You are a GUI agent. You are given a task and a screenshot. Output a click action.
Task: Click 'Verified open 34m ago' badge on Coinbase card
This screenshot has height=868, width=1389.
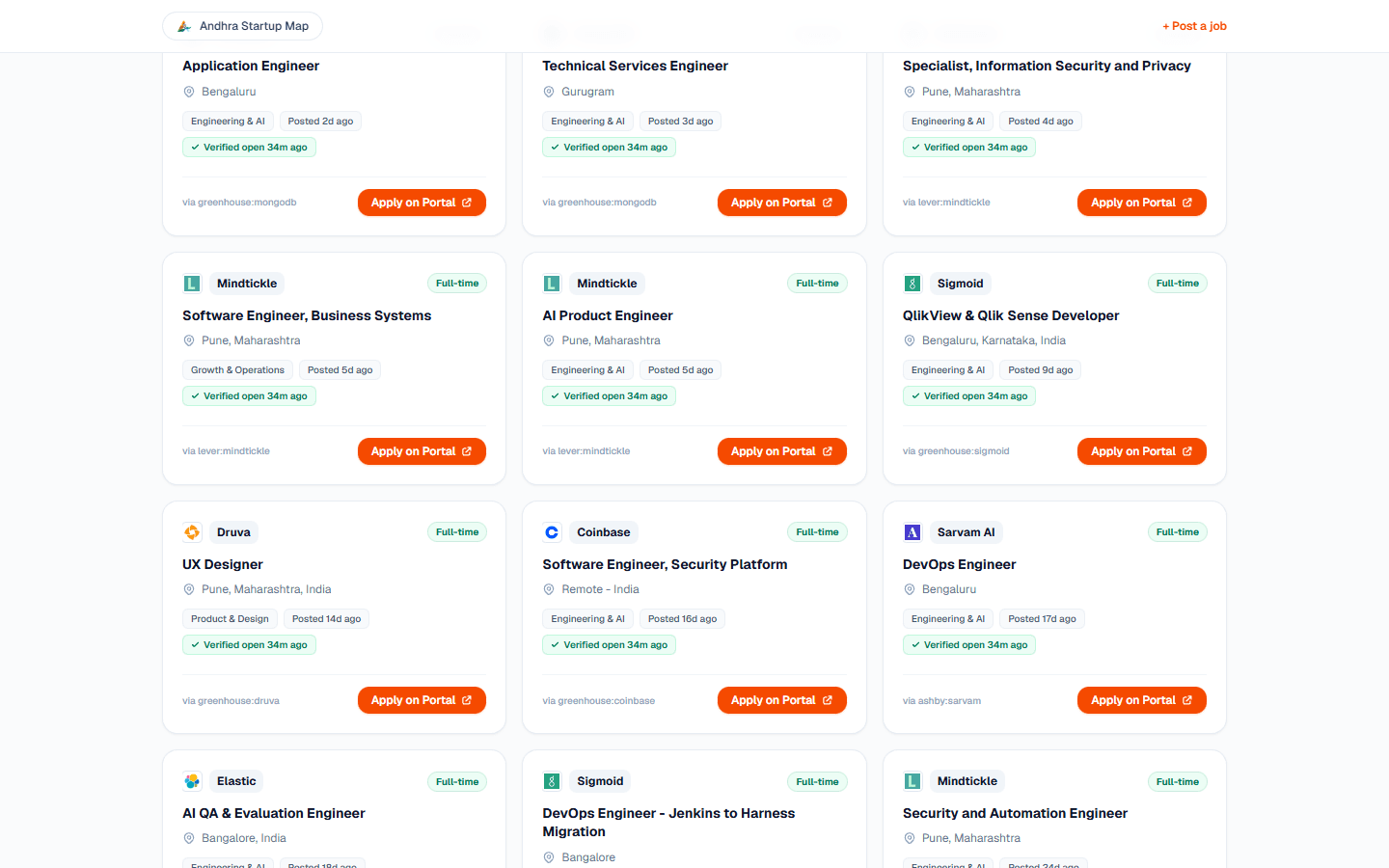(609, 645)
